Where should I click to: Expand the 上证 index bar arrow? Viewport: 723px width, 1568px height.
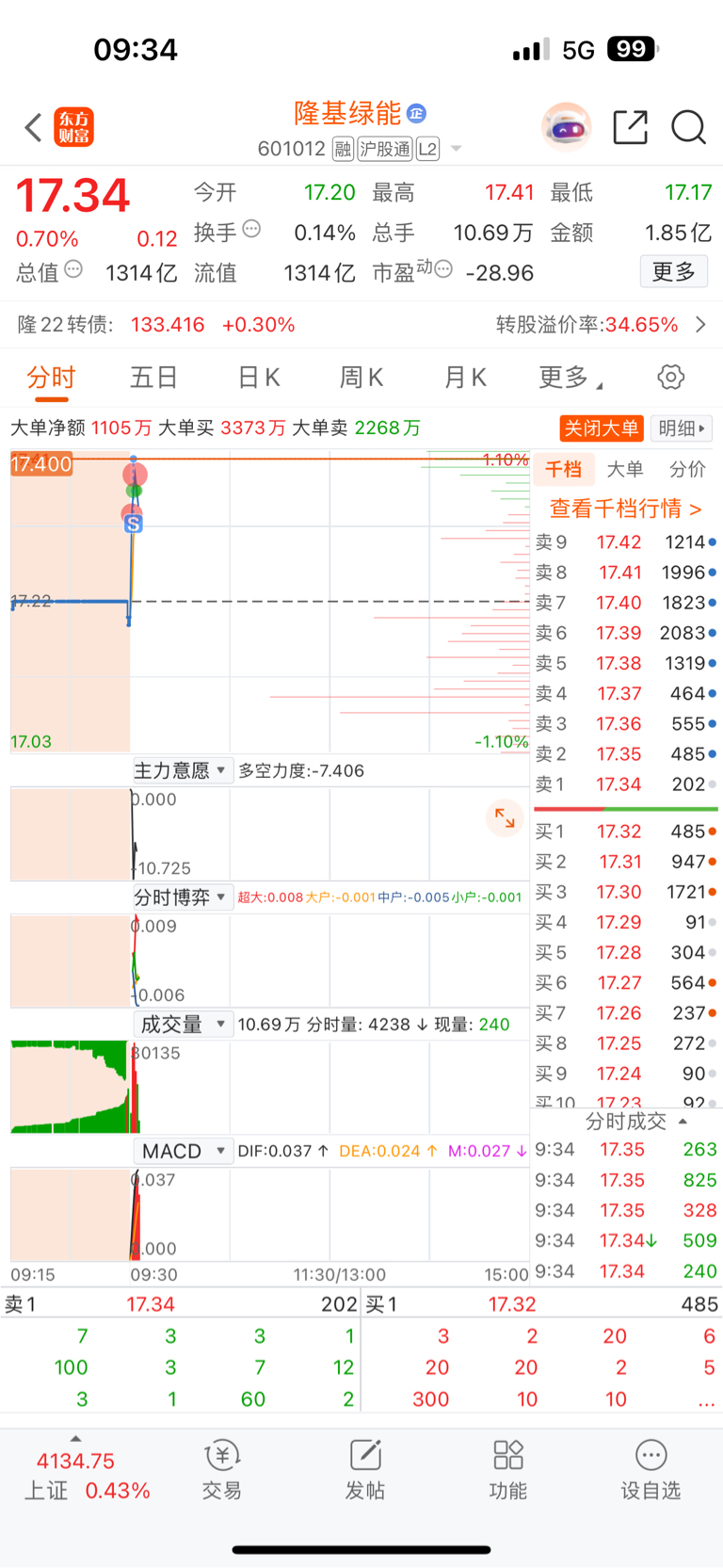coord(75,1438)
